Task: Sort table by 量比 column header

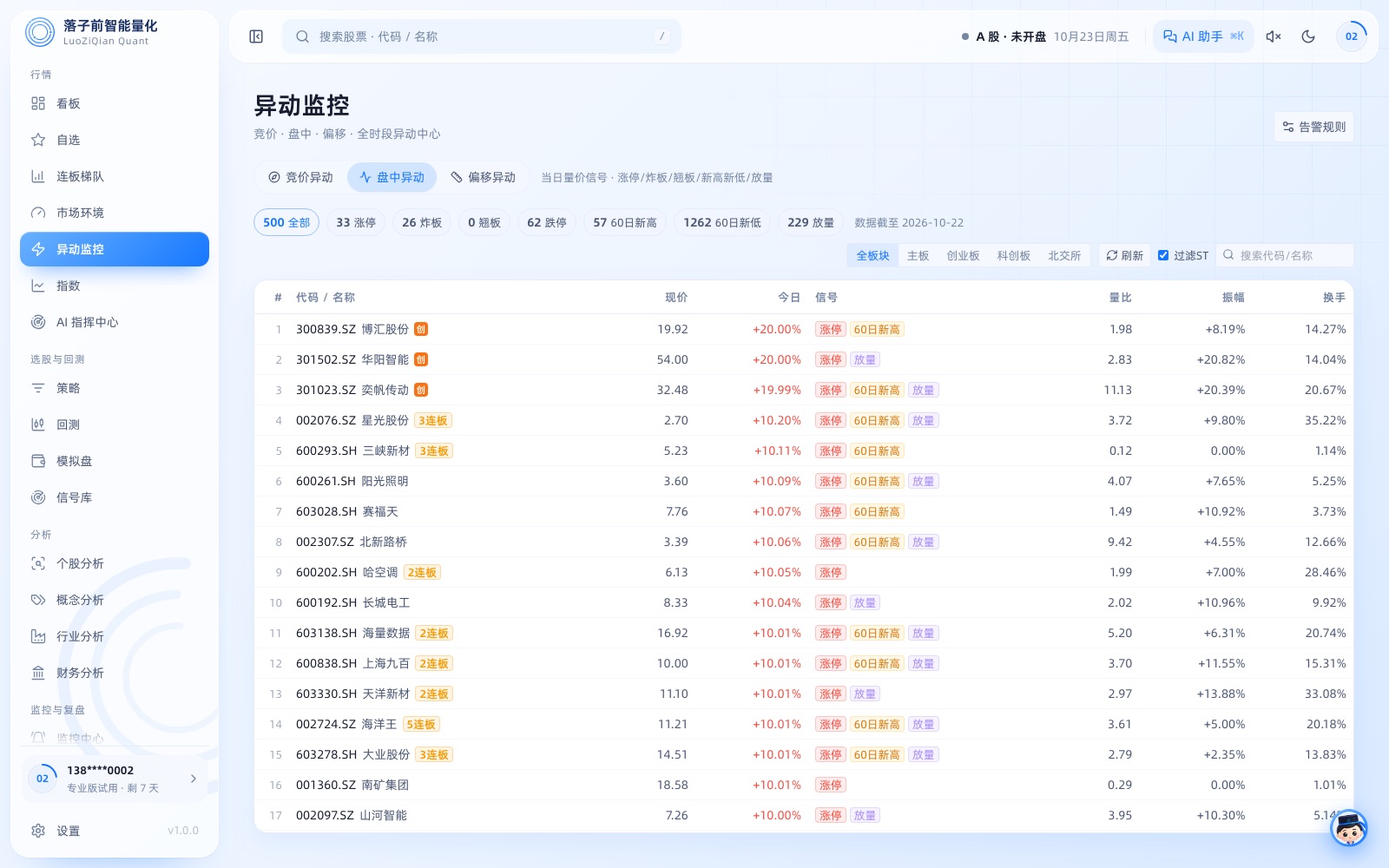Action: [1120, 297]
